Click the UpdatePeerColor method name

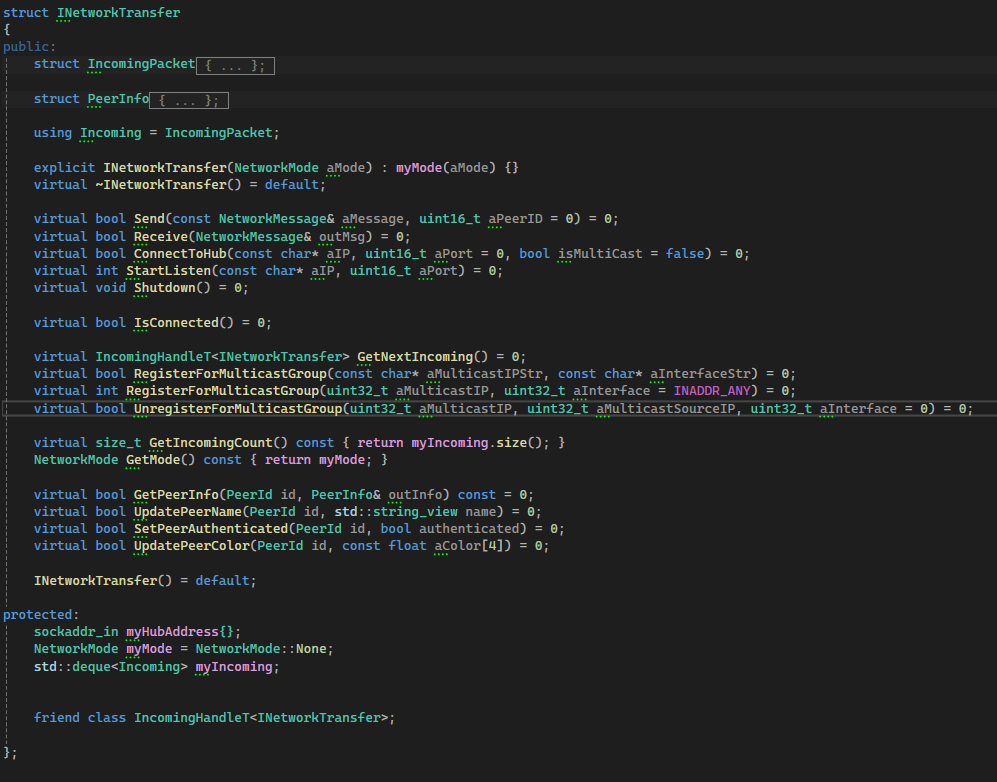[191, 545]
